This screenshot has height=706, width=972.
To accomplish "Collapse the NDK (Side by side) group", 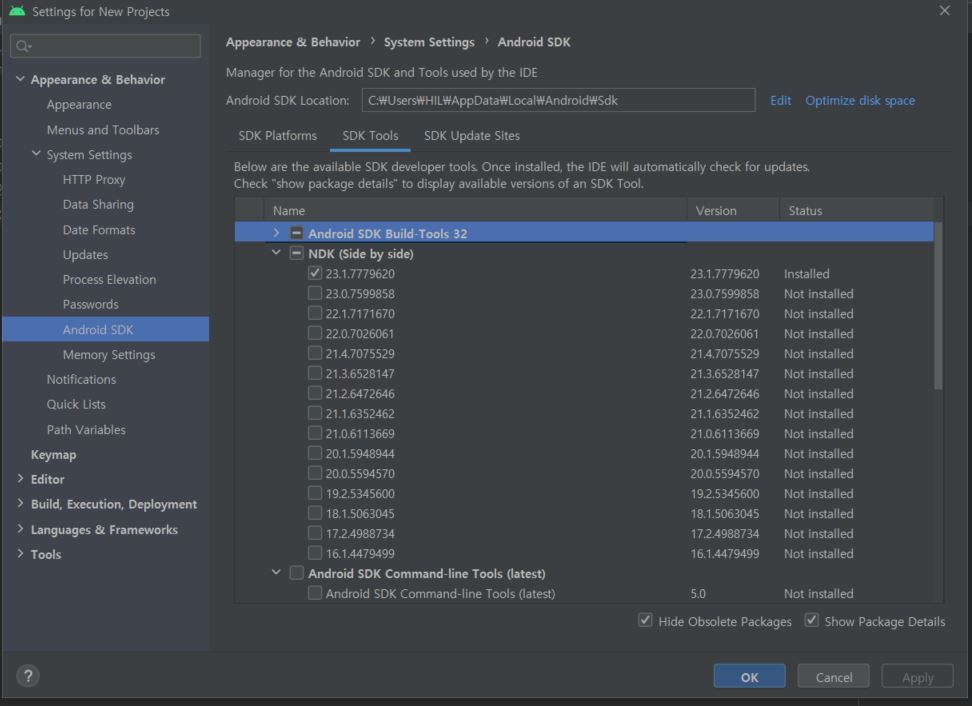I will [x=276, y=252].
